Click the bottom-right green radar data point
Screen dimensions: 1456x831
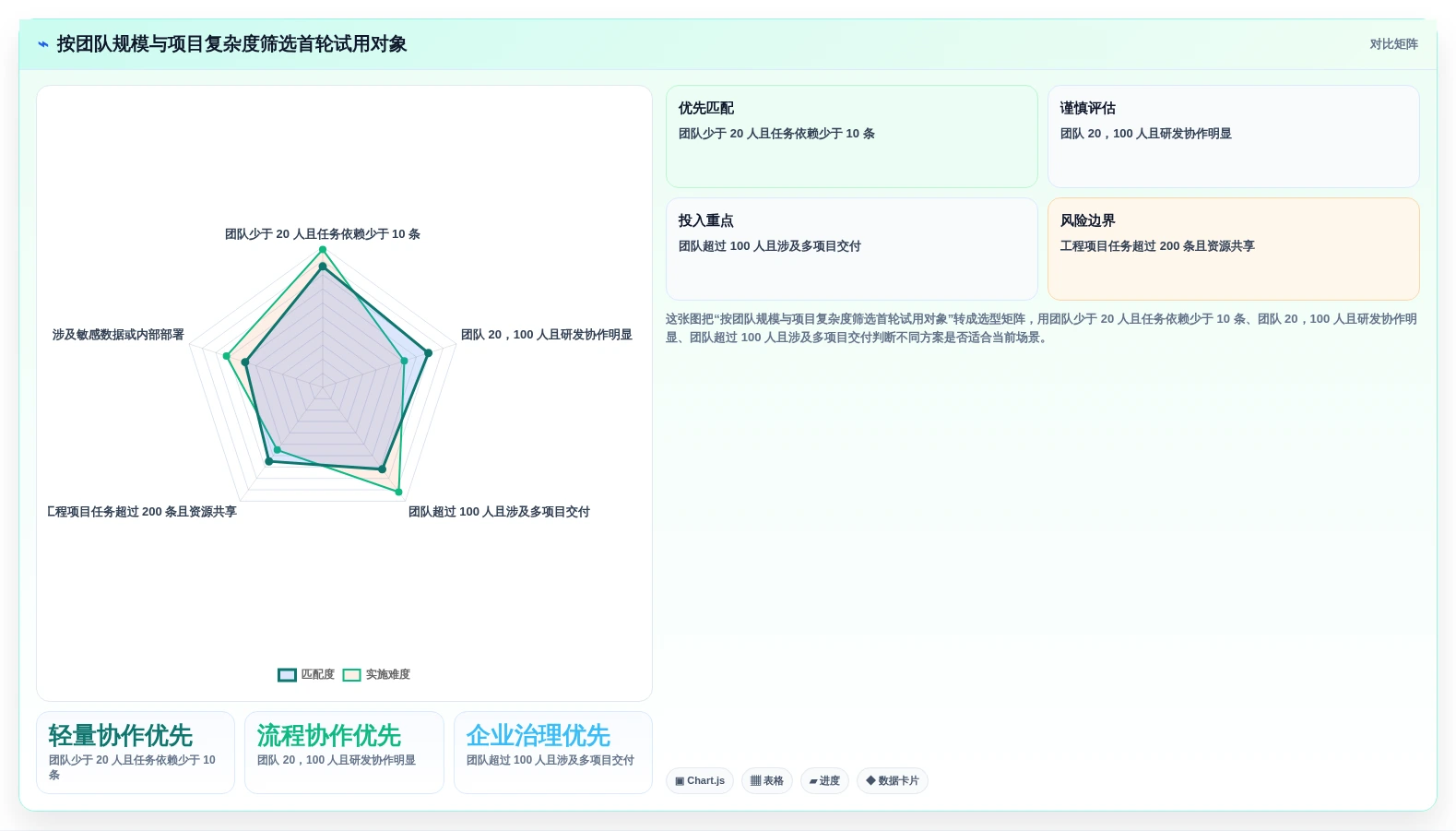(x=398, y=493)
